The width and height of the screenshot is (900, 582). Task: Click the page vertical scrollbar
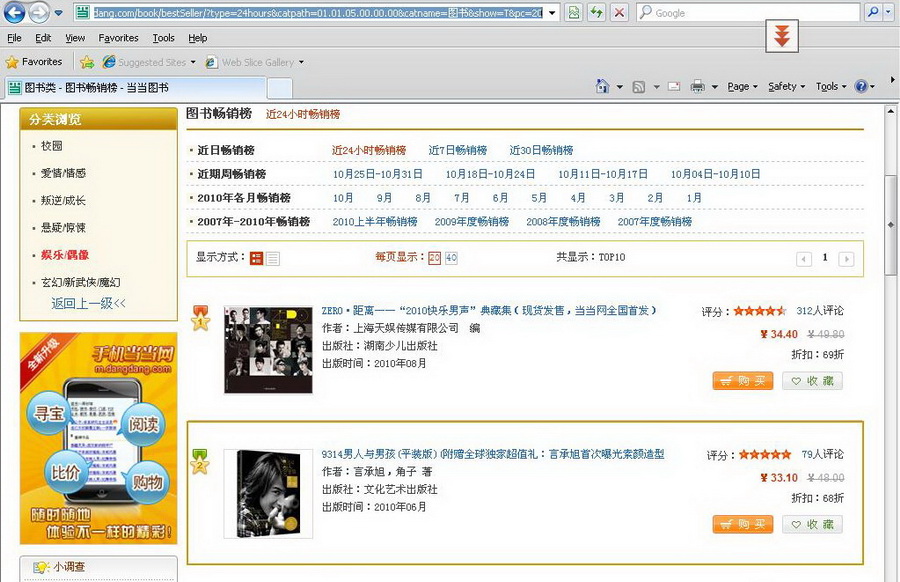click(x=890, y=225)
